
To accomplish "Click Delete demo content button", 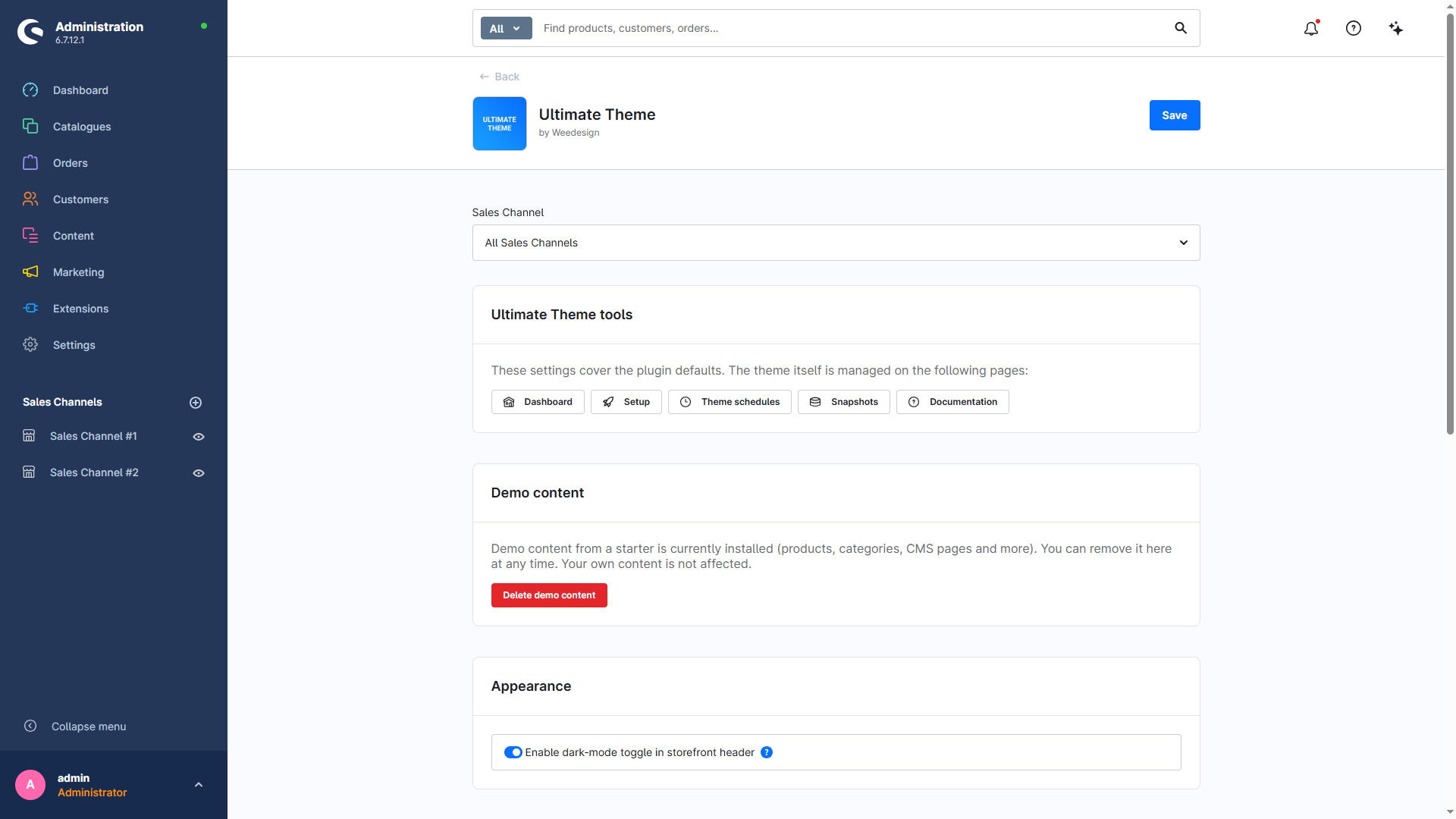I will click(x=549, y=595).
